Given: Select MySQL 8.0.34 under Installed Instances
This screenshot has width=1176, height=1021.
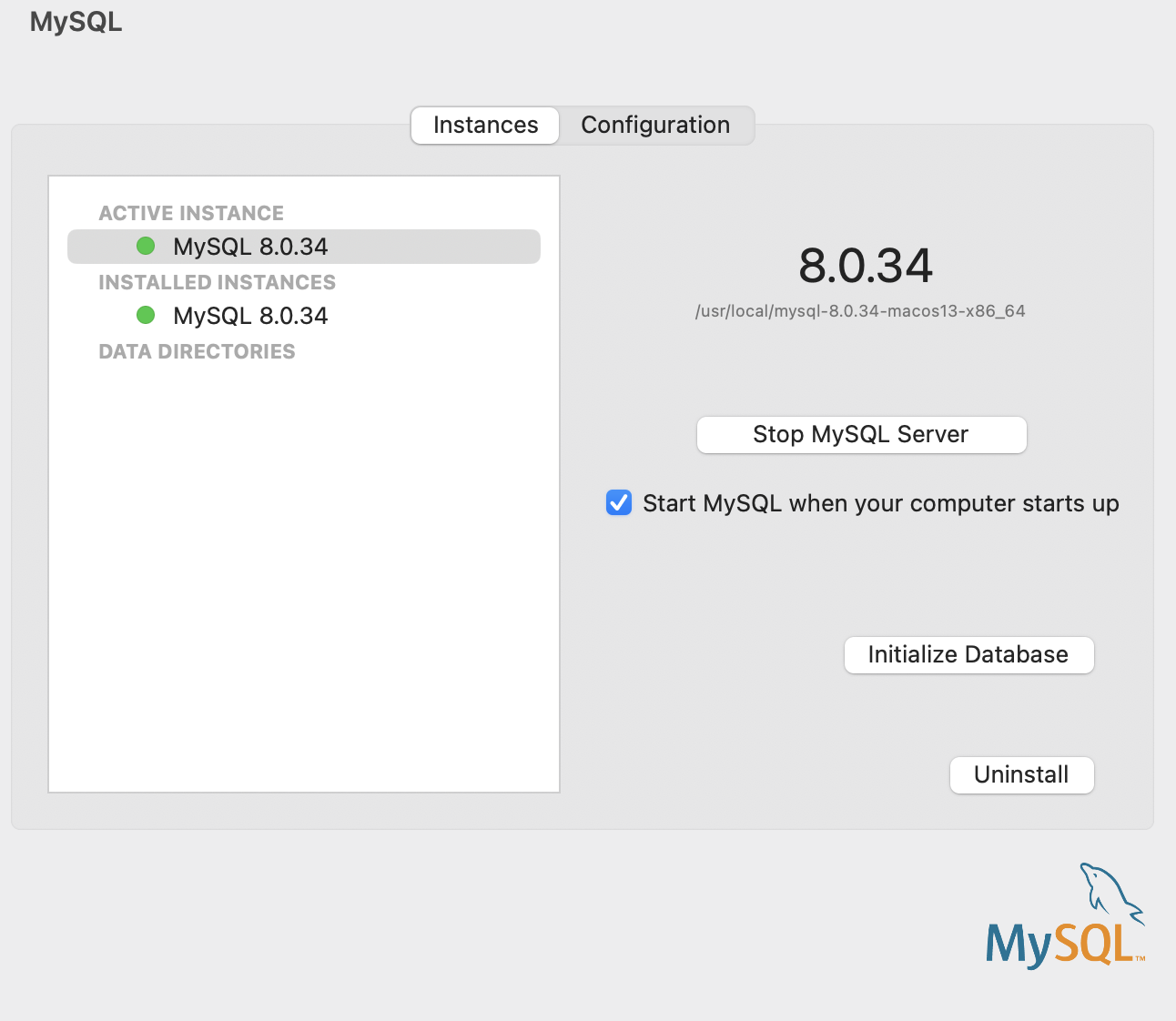Looking at the screenshot, I should pyautogui.click(x=304, y=316).
